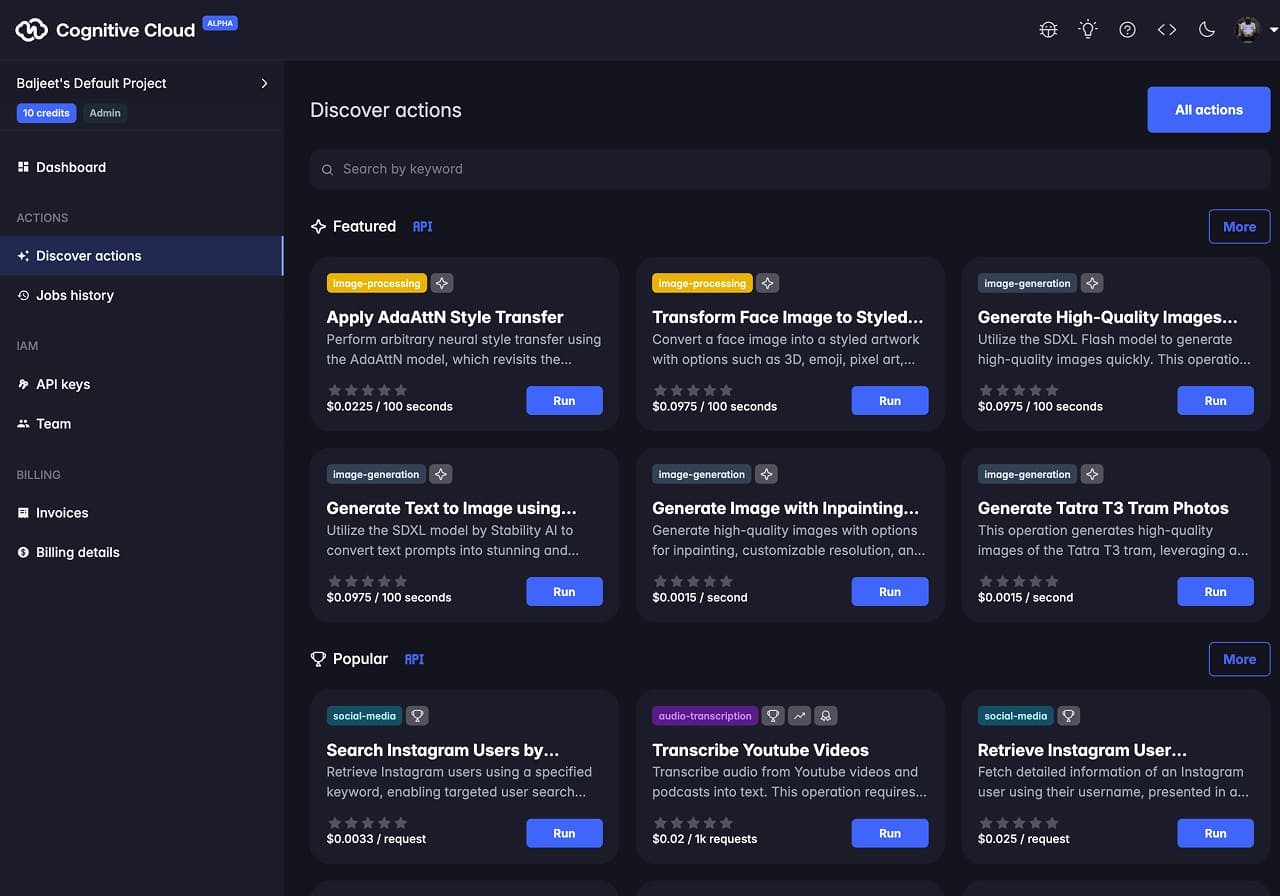
Task: Click the award ribbon badge on Transcribe Youtube Videos
Action: coord(825,715)
